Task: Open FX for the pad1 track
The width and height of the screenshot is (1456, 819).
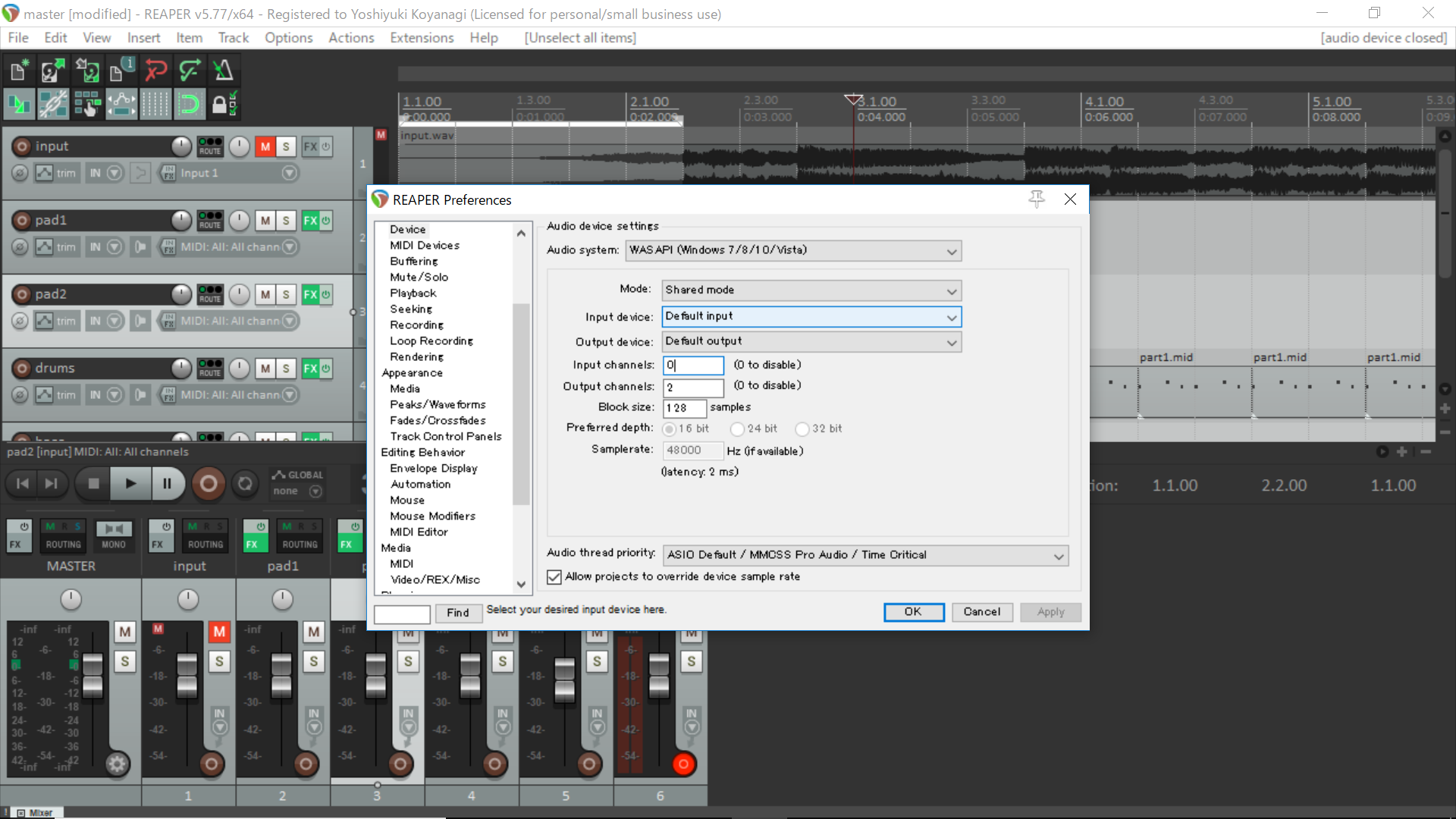Action: [x=310, y=221]
